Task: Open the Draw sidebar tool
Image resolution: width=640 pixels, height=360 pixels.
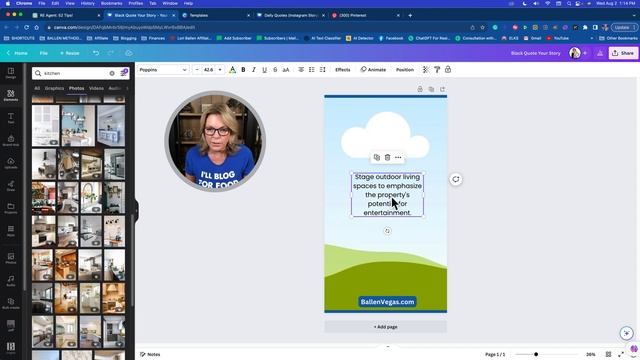Action: 11,186
